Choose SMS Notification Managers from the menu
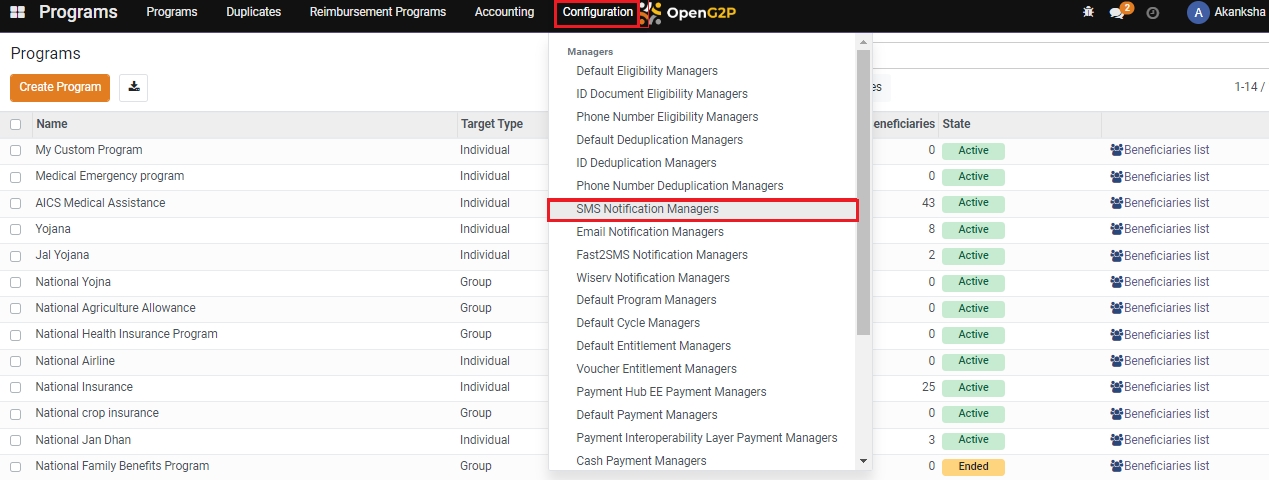This screenshot has width=1269, height=480. pyautogui.click(x=647, y=210)
